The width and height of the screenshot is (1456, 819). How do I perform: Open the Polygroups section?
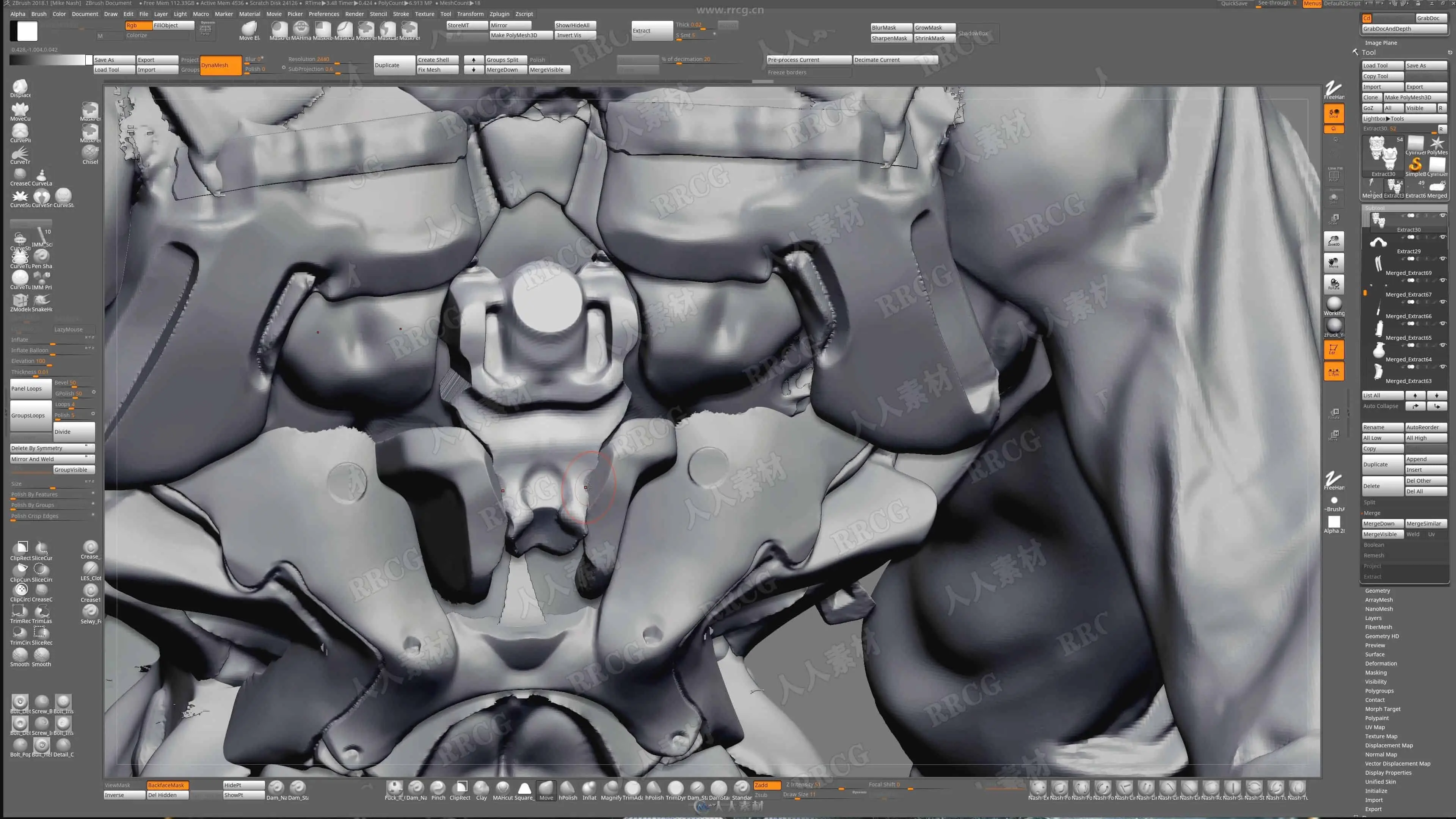pos(1379,691)
